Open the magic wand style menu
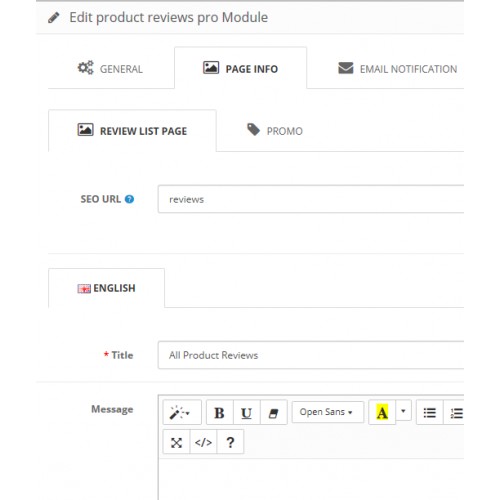This screenshot has width=500, height=500. (x=182, y=413)
